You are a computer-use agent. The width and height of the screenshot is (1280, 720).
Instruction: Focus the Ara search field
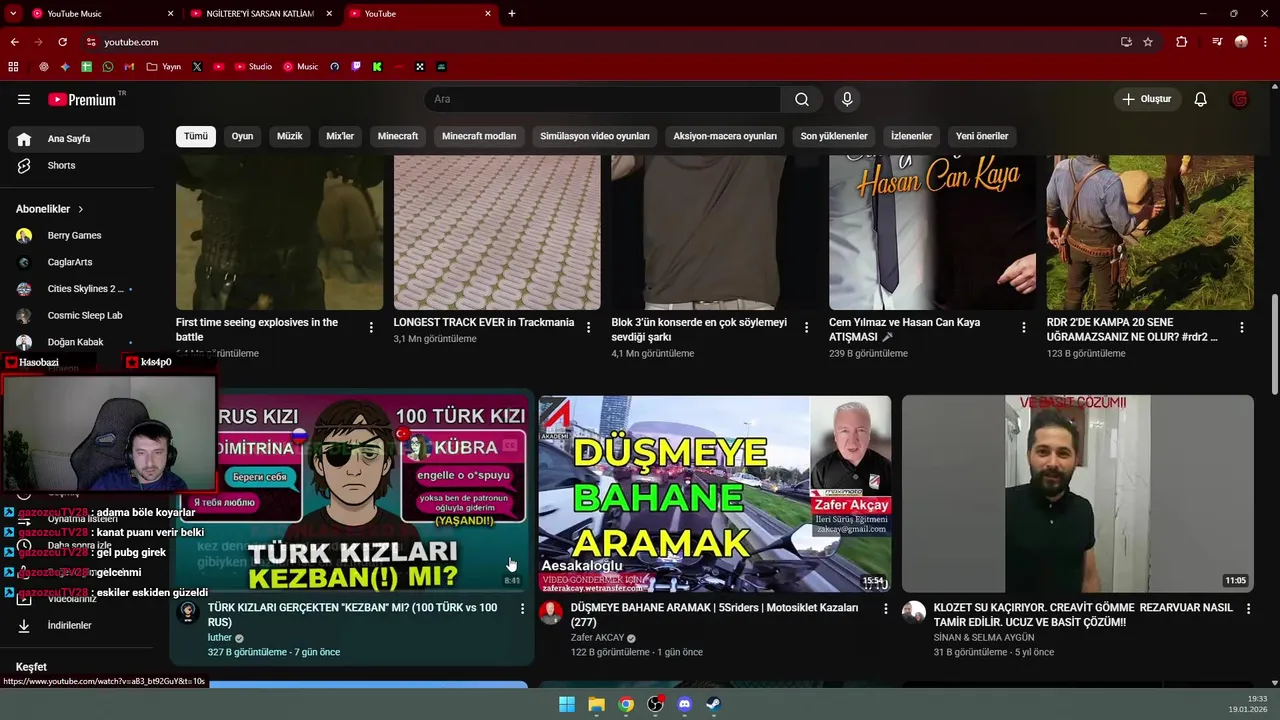[x=603, y=99]
